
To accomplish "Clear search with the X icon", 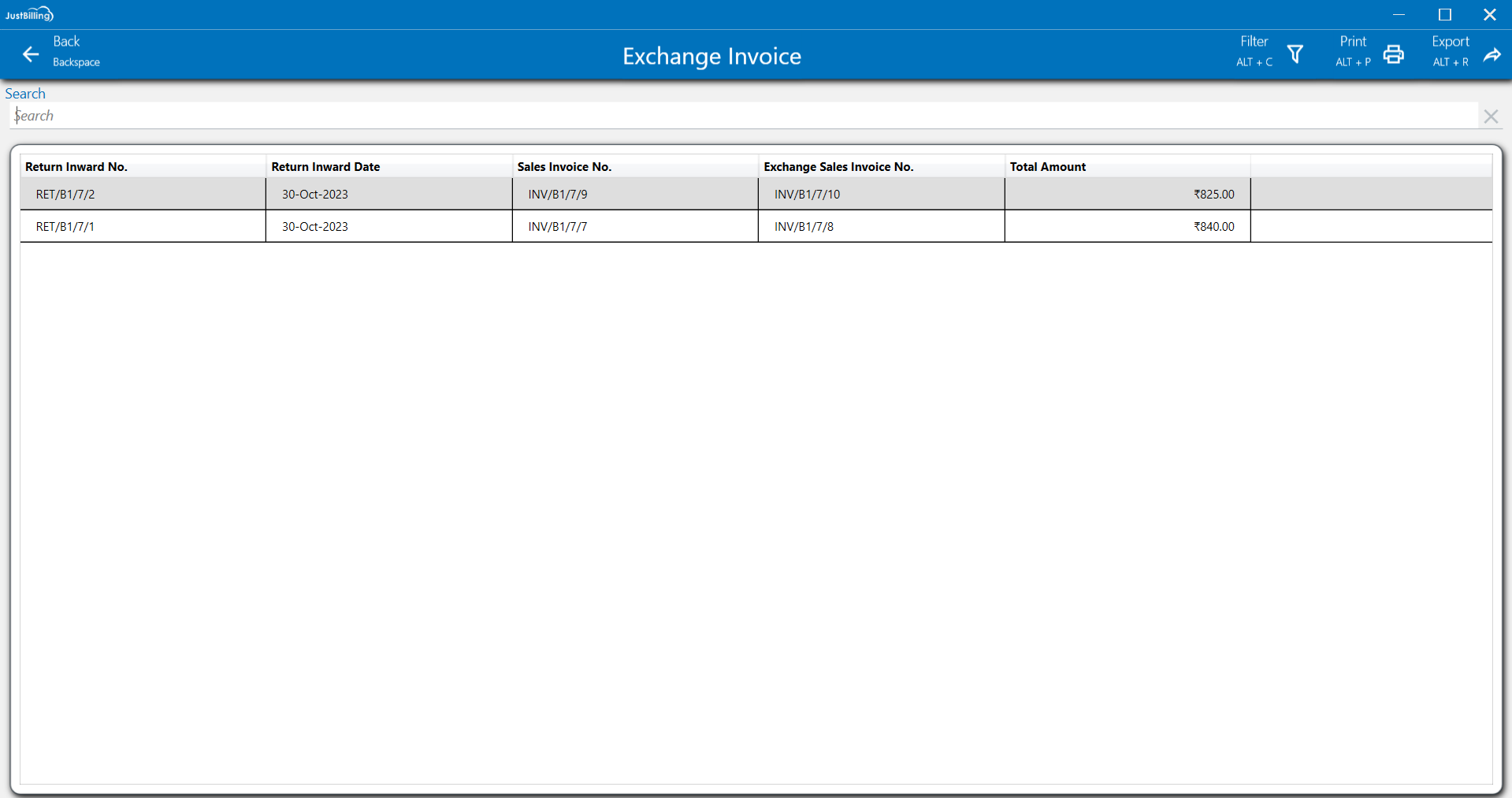I will 1490,117.
